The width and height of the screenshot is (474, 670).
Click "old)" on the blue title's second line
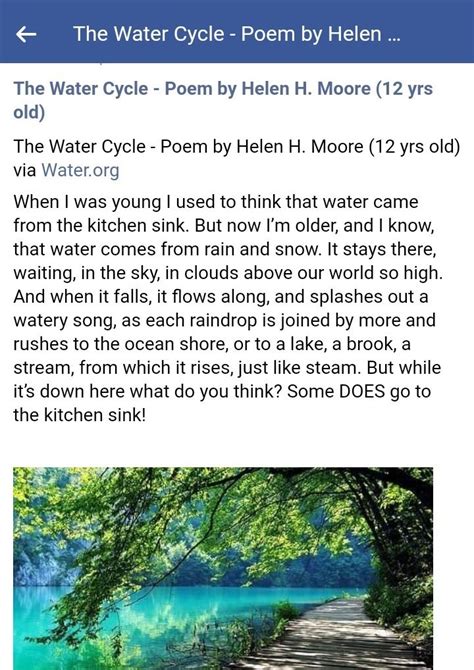(29, 112)
